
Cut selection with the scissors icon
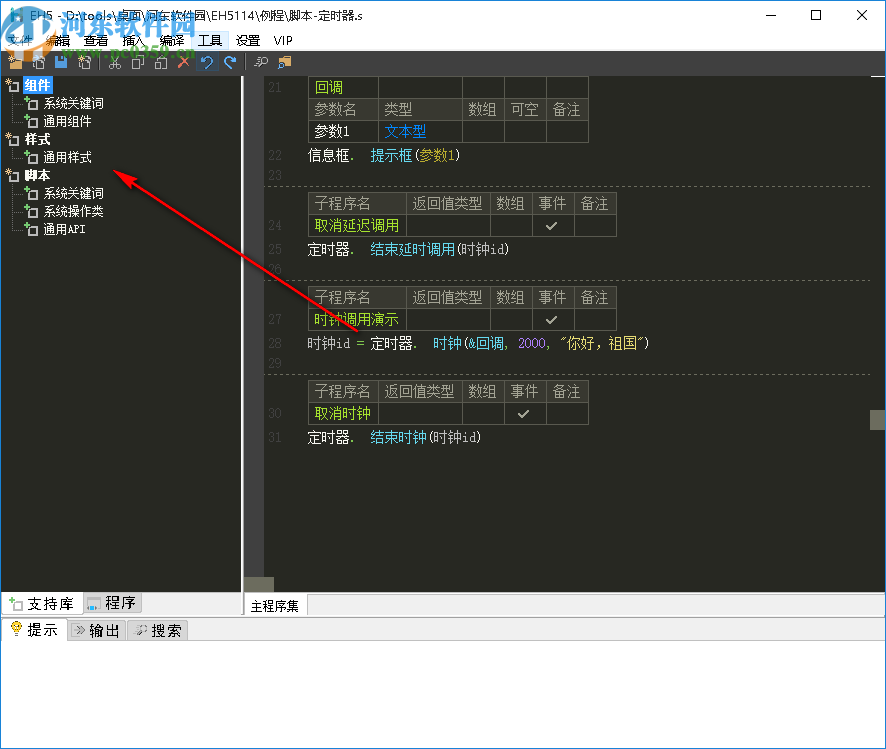[x=115, y=62]
